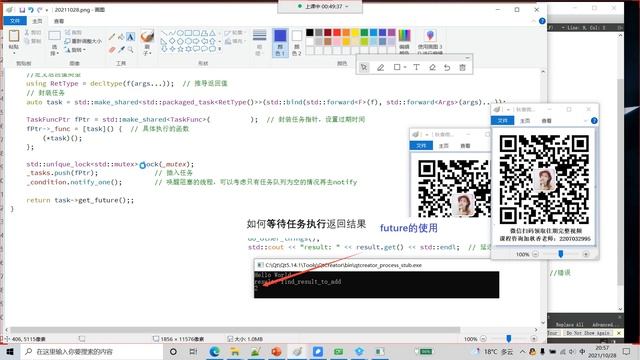Click the main Paint horizontal scrollbar
This screenshot has height=360, width=640.
click(x=235, y=329)
